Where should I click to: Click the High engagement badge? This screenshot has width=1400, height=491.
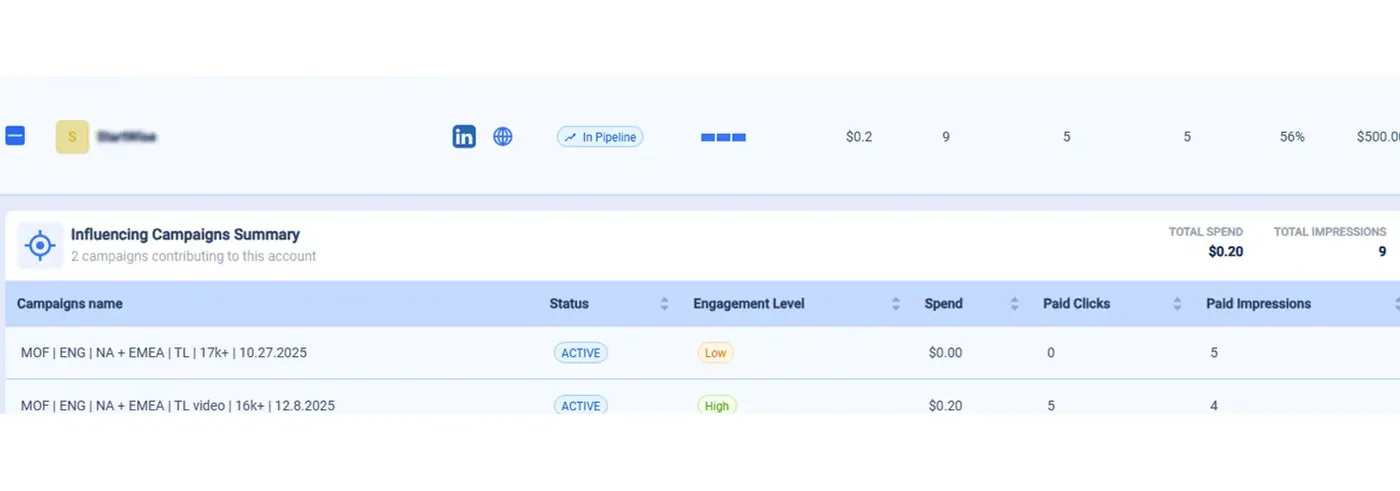point(717,406)
